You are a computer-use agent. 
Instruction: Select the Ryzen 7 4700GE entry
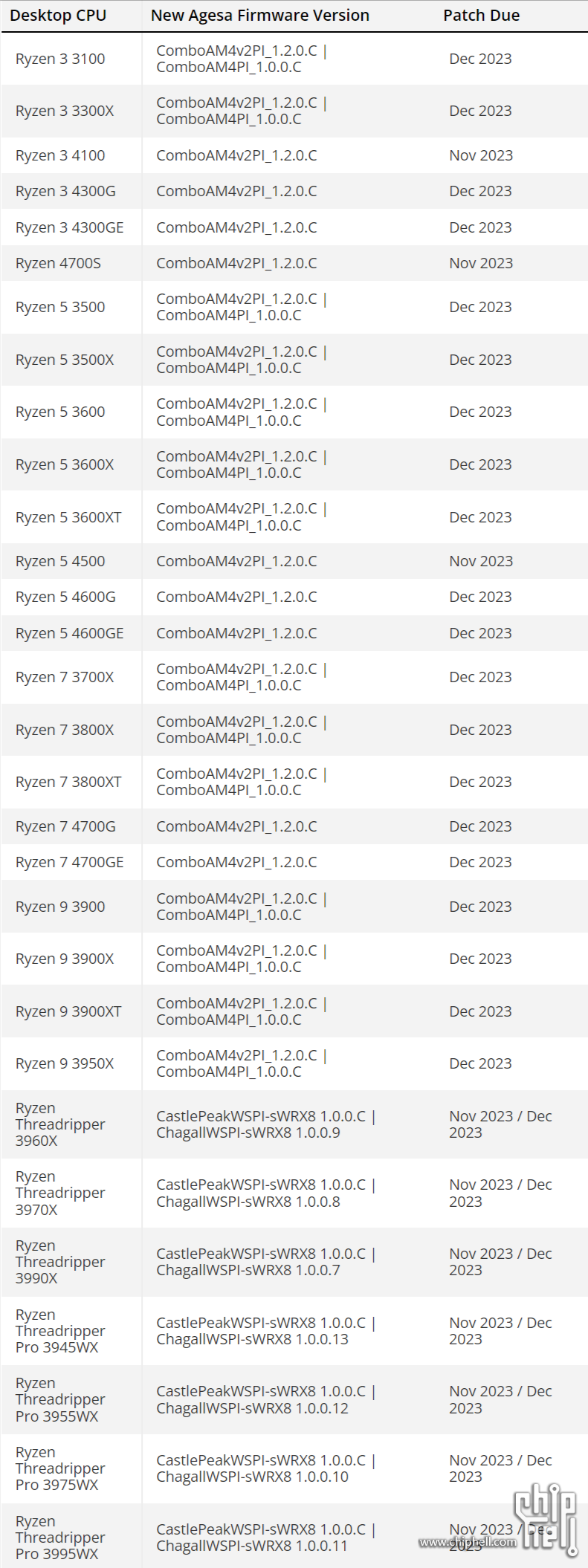tap(70, 862)
